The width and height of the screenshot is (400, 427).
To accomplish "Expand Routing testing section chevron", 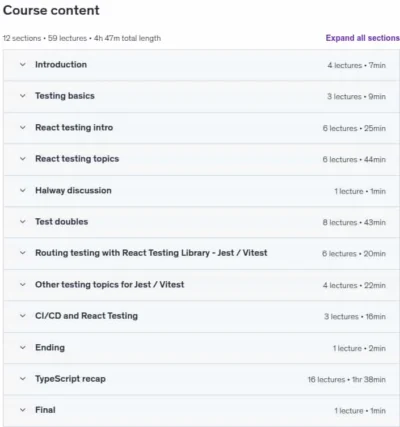I will pyautogui.click(x=23, y=253).
